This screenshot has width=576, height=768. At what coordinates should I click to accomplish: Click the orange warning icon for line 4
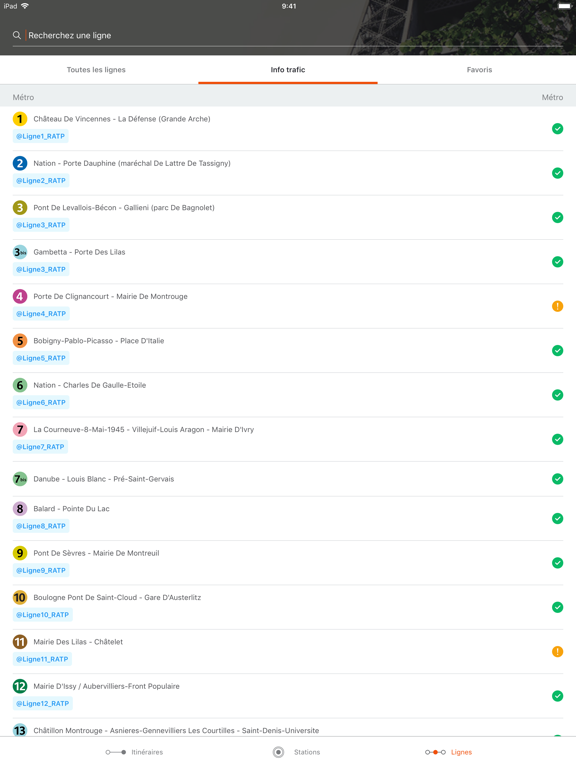point(557,306)
